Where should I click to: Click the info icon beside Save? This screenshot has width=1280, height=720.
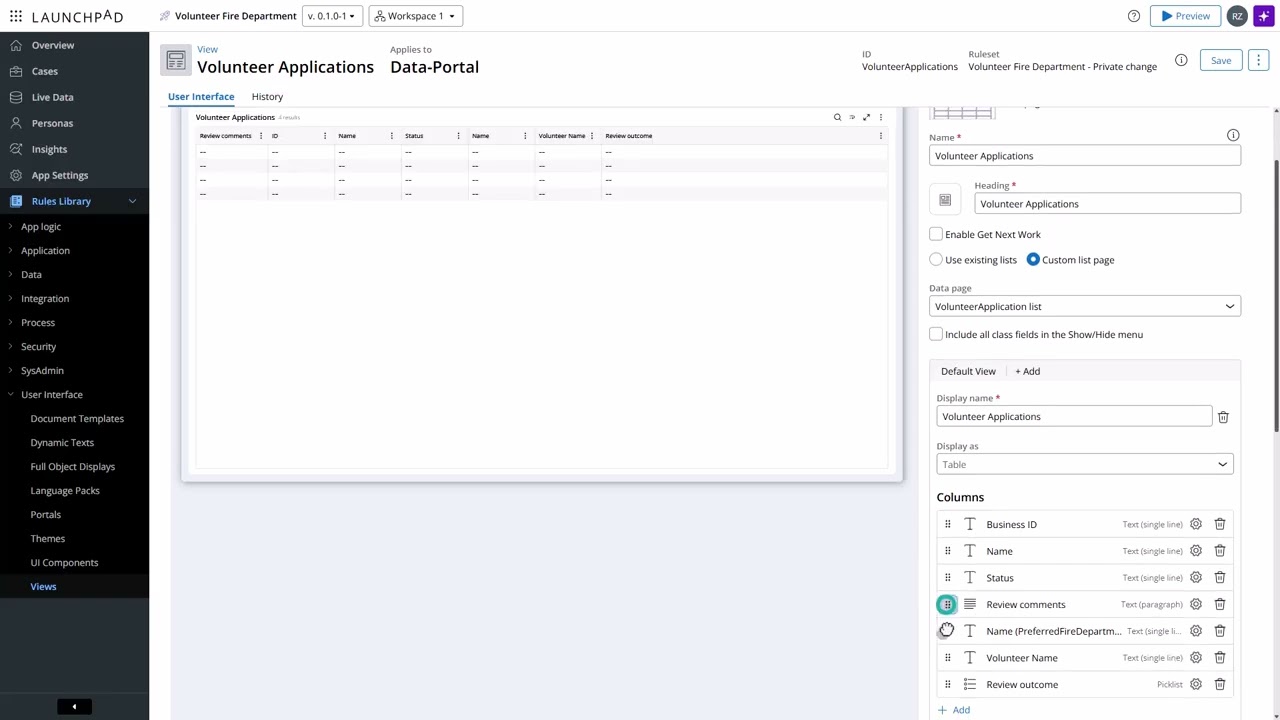tap(1181, 60)
